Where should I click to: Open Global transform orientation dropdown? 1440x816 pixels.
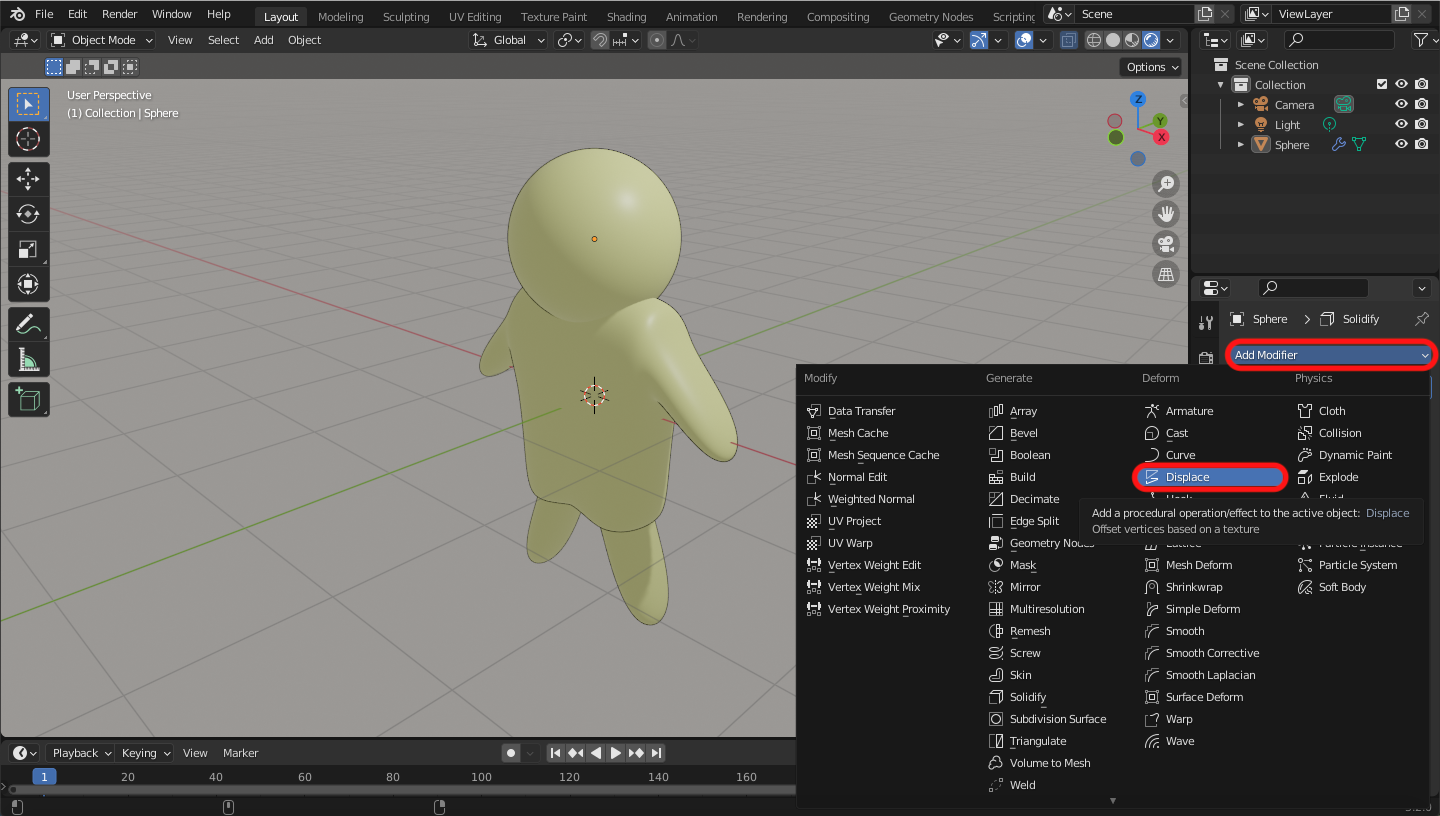pos(509,40)
